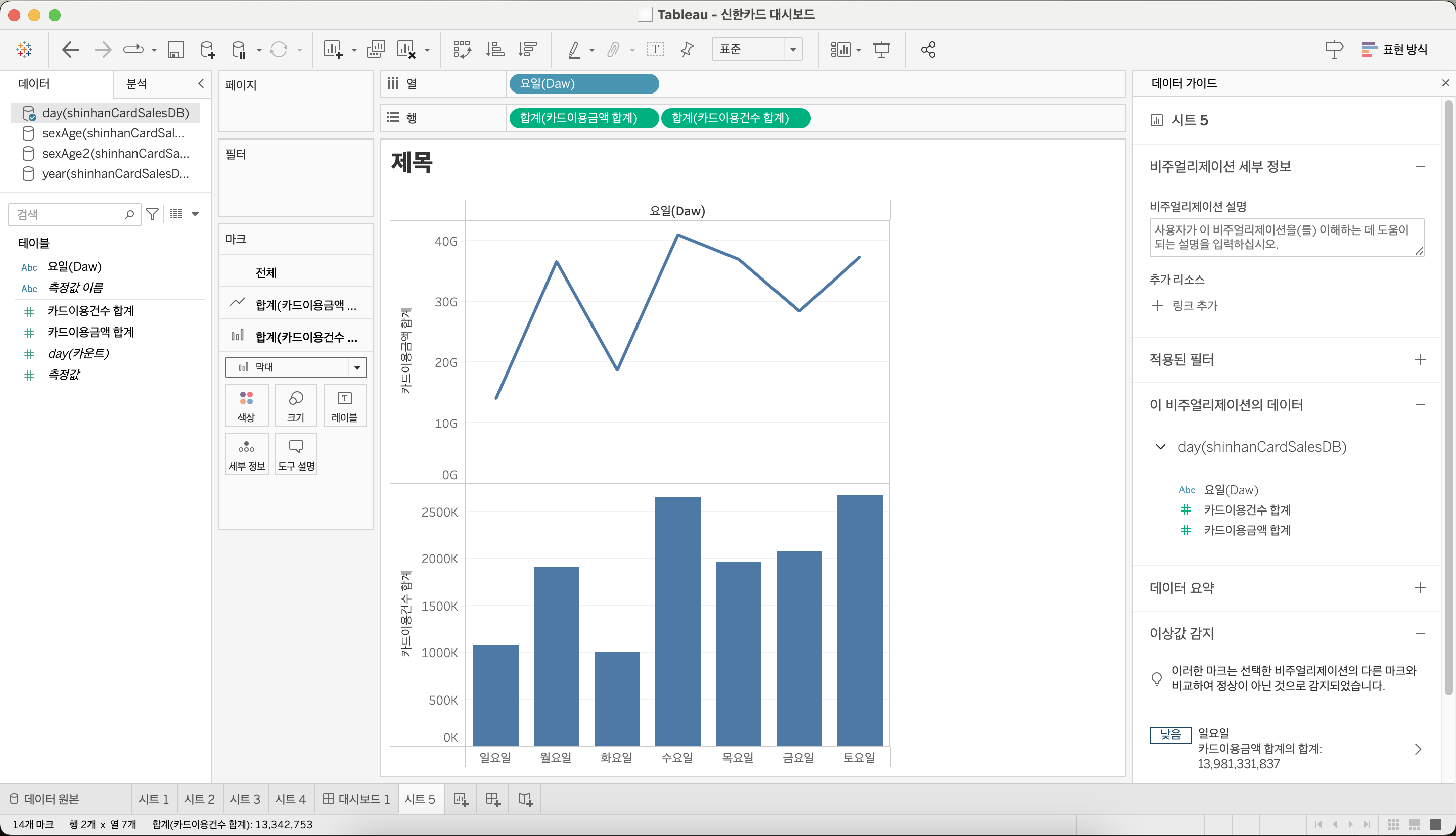Switch to the Analytics (분석) tab
The image size is (1456, 836).
[136, 84]
